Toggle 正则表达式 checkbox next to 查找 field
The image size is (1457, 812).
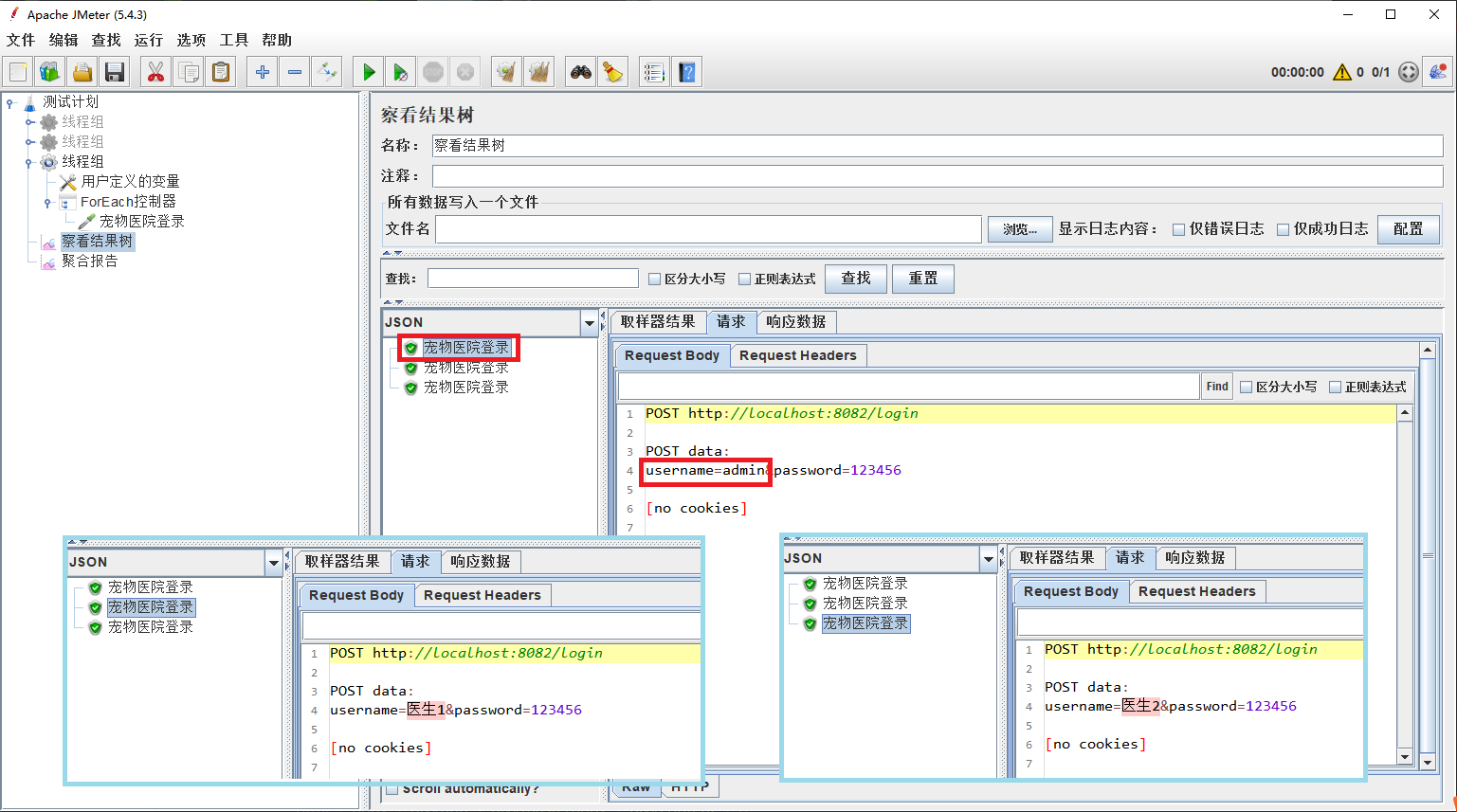pos(745,280)
